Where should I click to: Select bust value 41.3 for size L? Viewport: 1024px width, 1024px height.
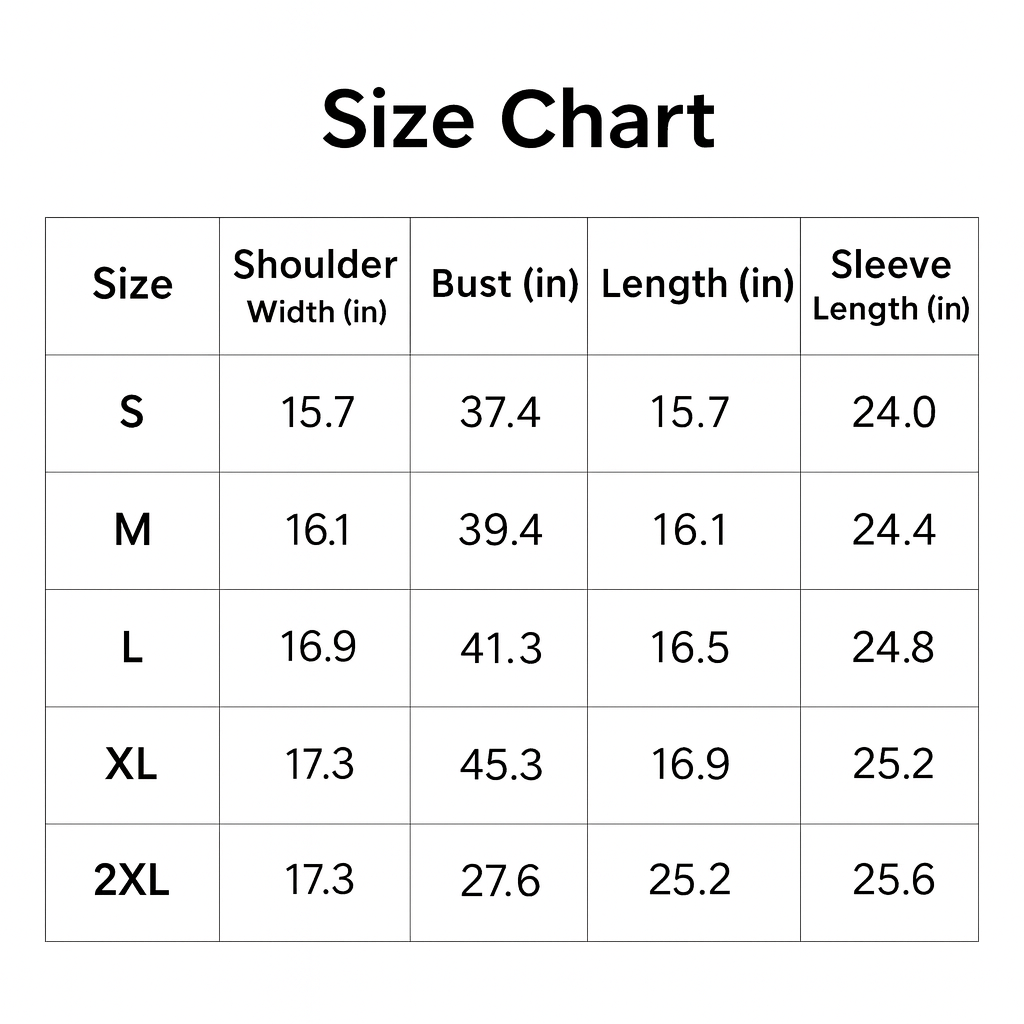coord(501,649)
